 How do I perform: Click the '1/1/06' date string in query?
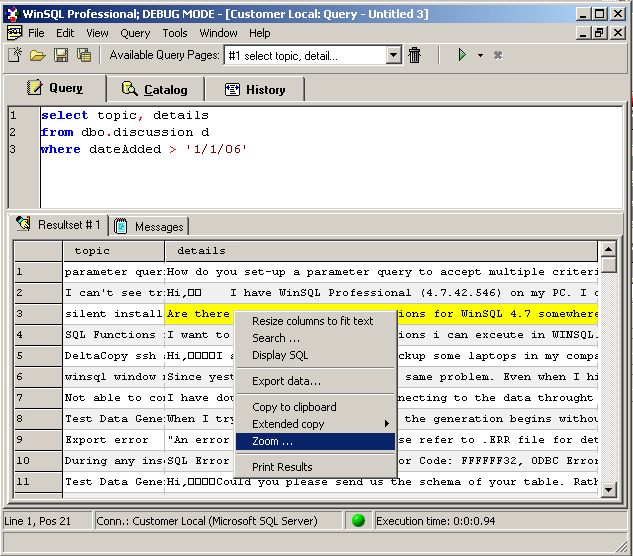(216, 149)
